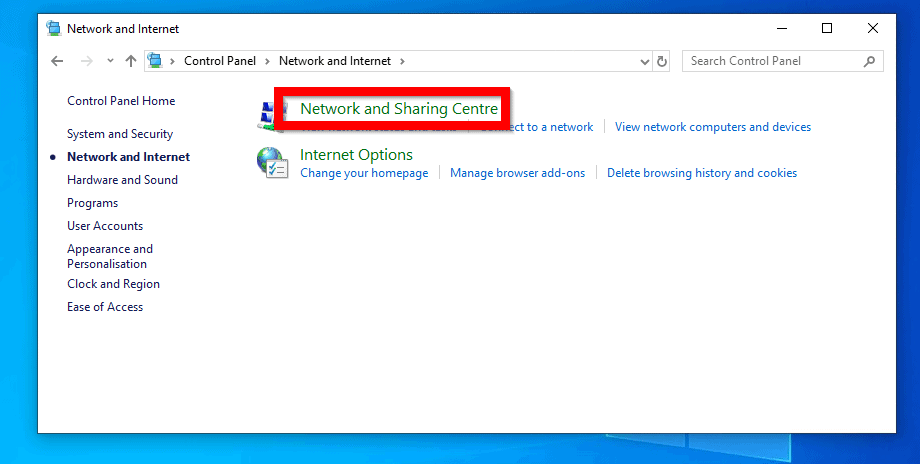The width and height of the screenshot is (920, 464).
Task: Click the up one level arrow
Action: coord(130,61)
